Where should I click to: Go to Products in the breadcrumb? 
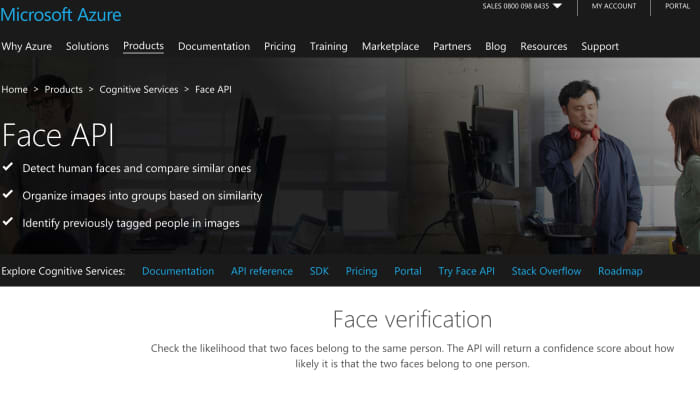coord(63,89)
